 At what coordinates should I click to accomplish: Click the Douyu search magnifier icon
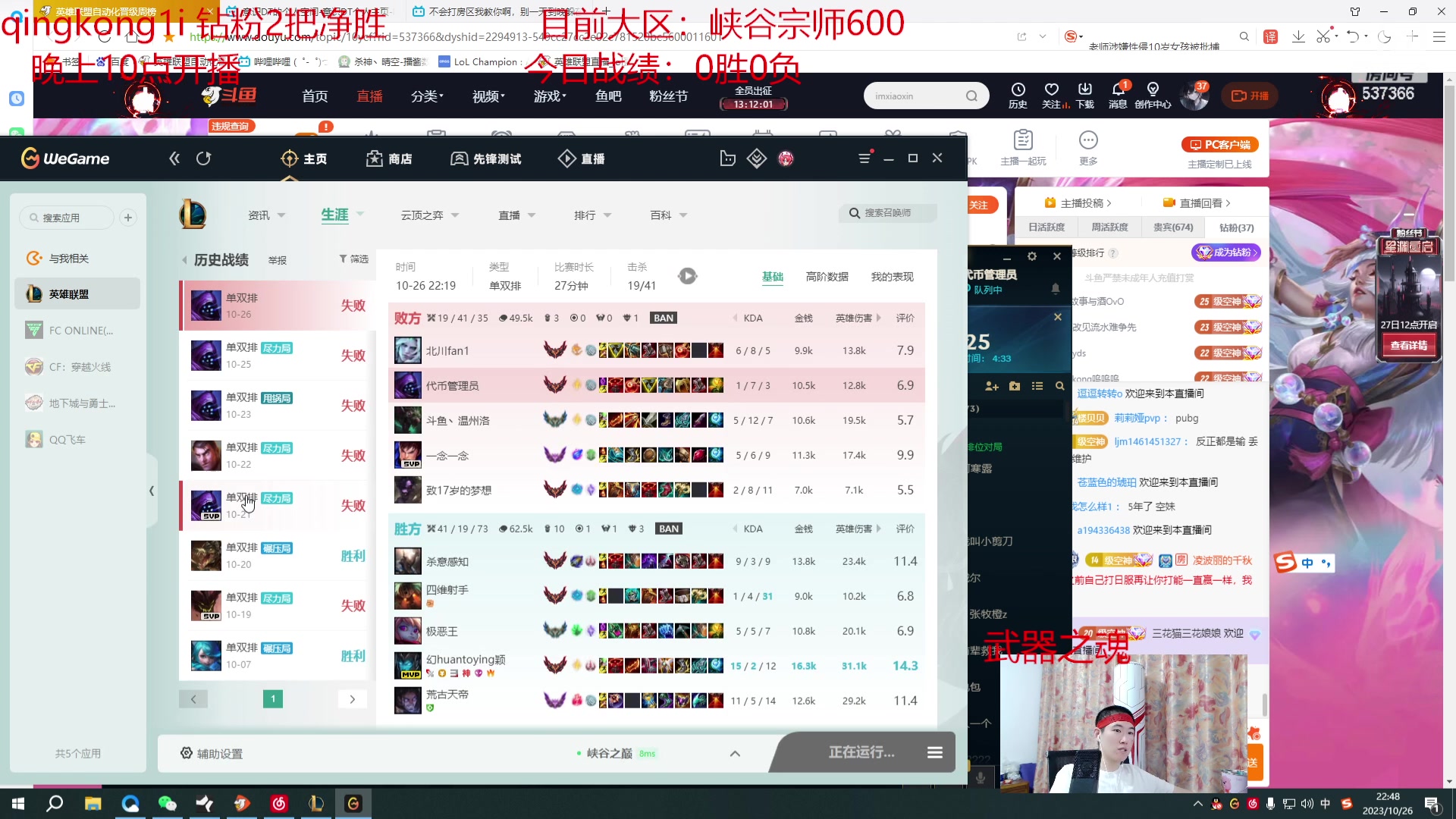(x=971, y=96)
